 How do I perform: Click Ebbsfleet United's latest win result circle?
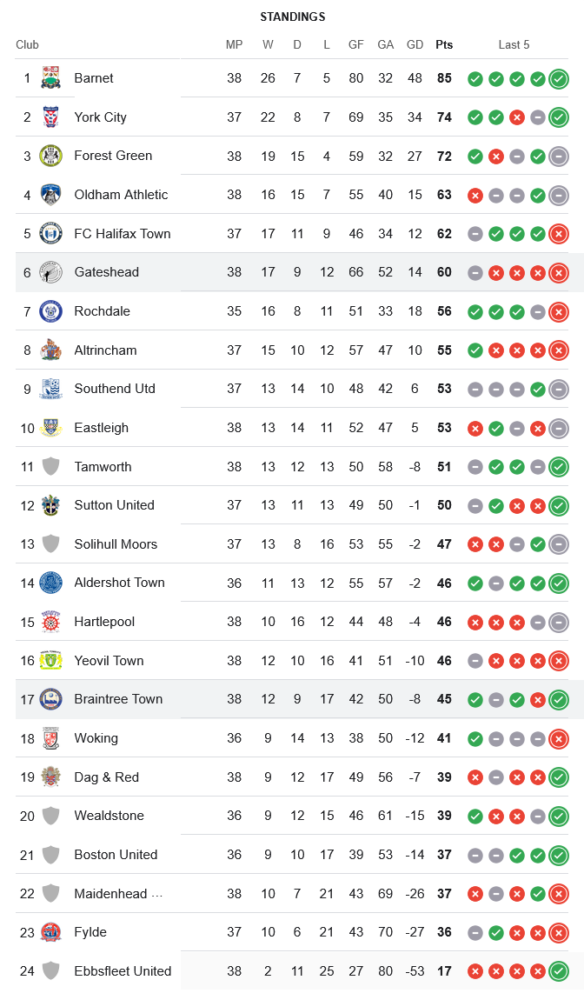click(x=558, y=972)
